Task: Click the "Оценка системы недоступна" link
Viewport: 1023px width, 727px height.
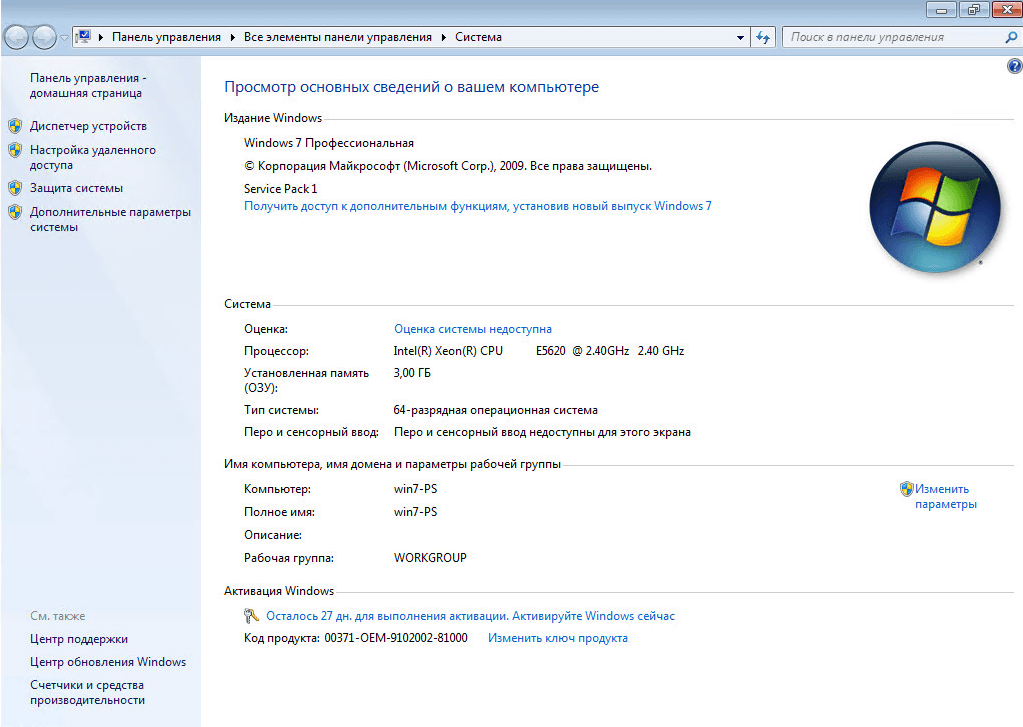Action: [473, 329]
